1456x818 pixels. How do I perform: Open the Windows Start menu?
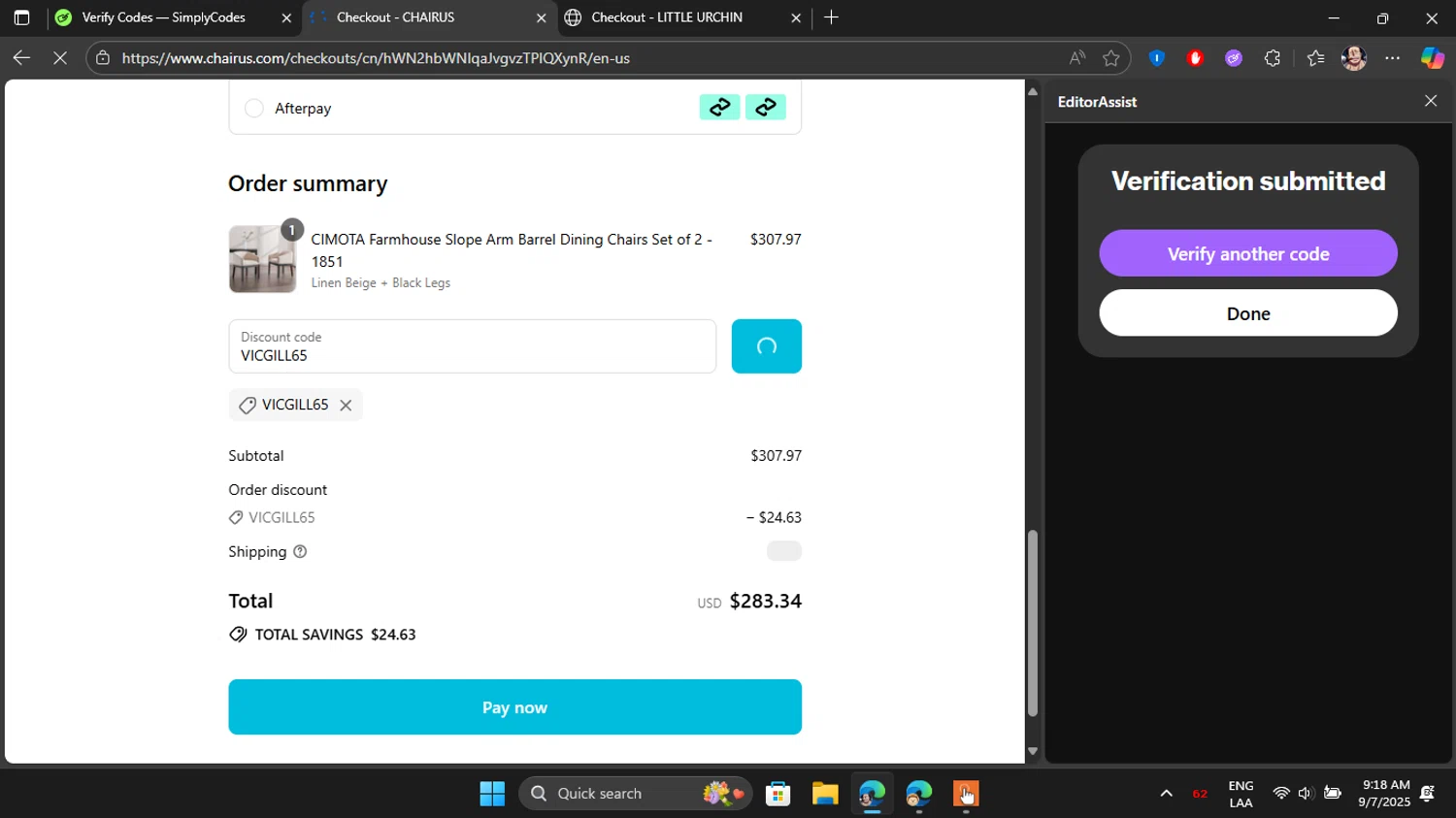click(492, 794)
